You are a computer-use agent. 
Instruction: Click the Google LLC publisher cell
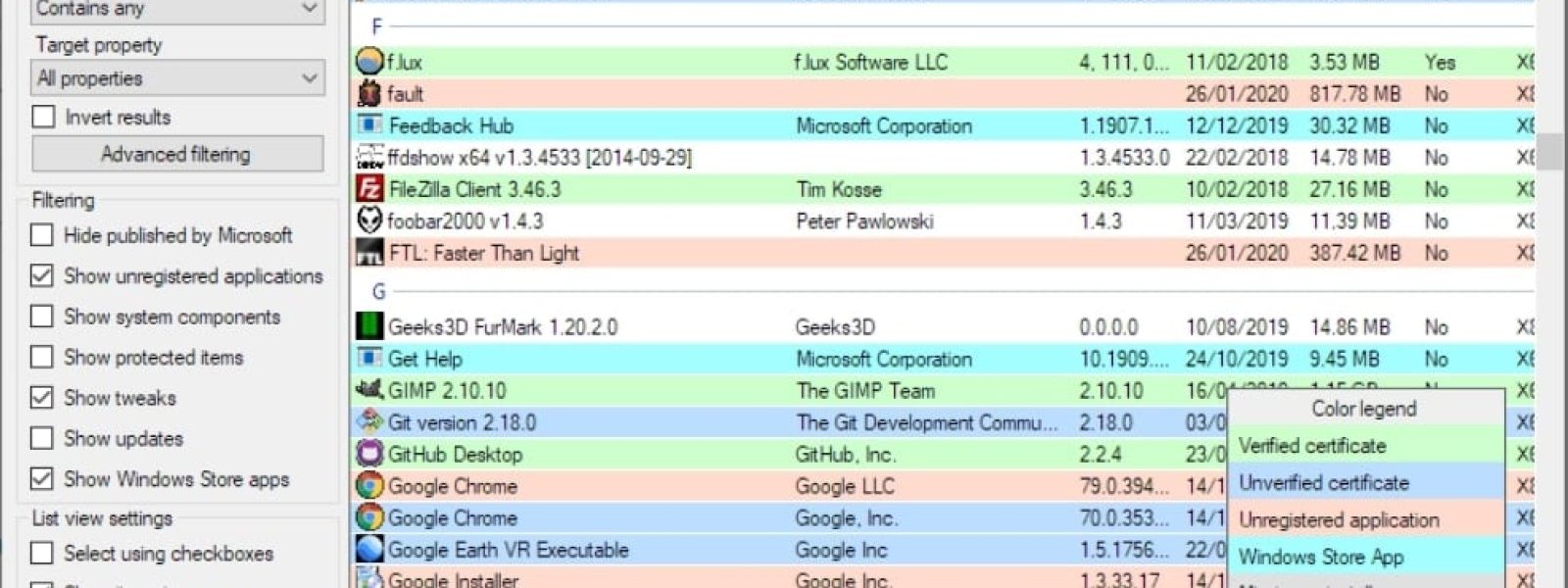click(844, 486)
